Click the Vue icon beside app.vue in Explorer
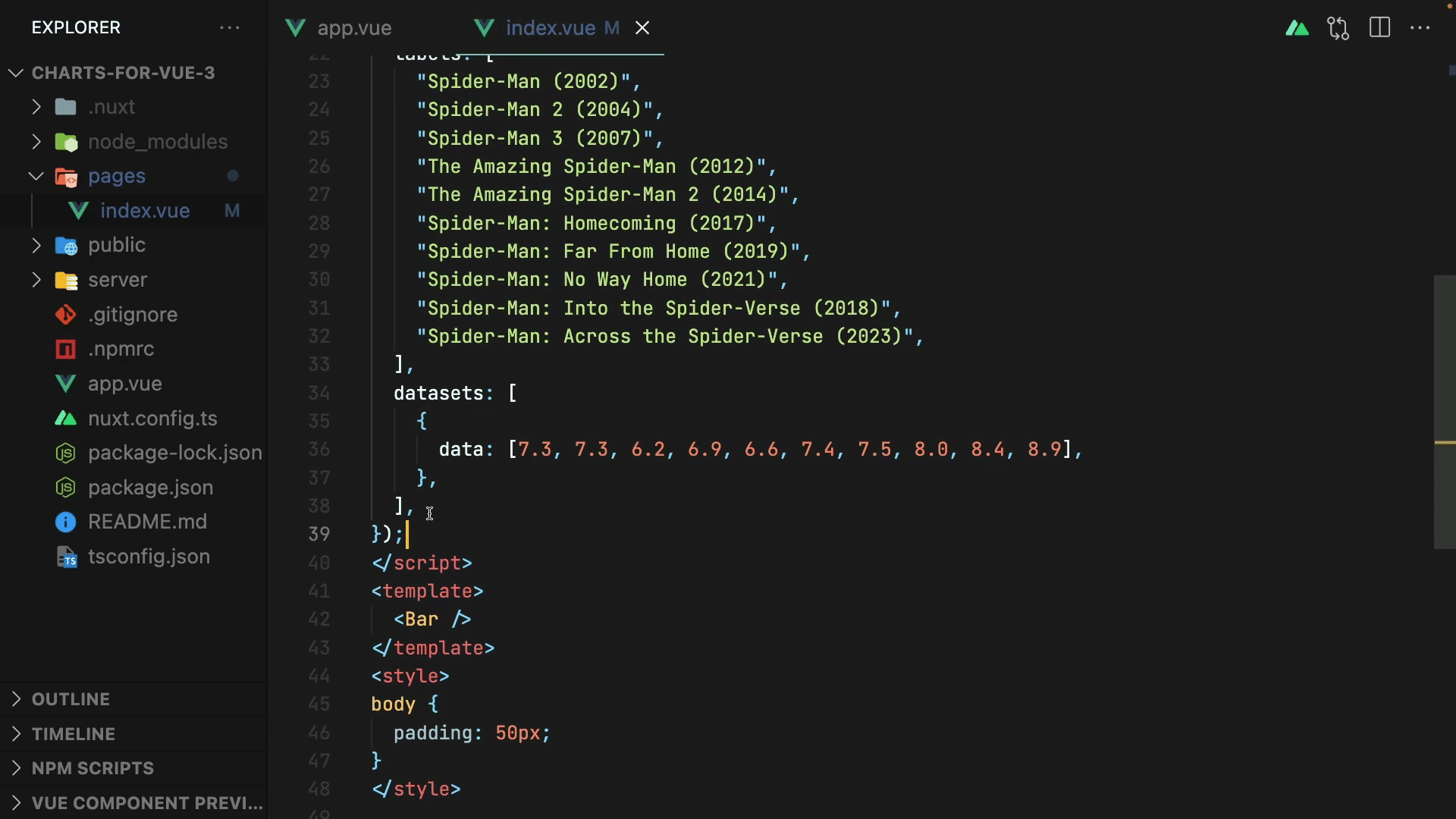 coord(66,384)
